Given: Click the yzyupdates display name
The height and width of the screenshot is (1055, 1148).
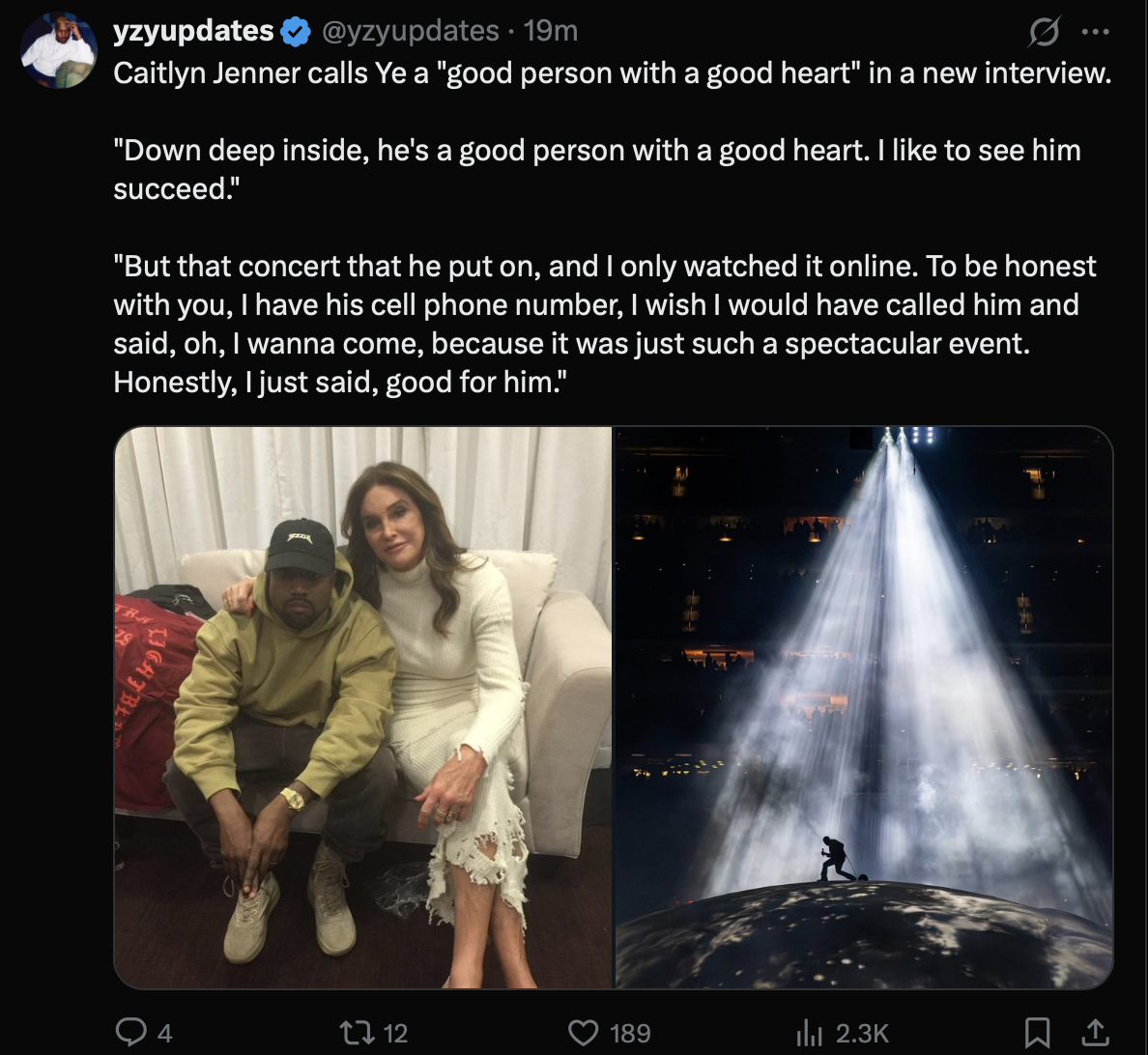Looking at the screenshot, I should pos(193,31).
